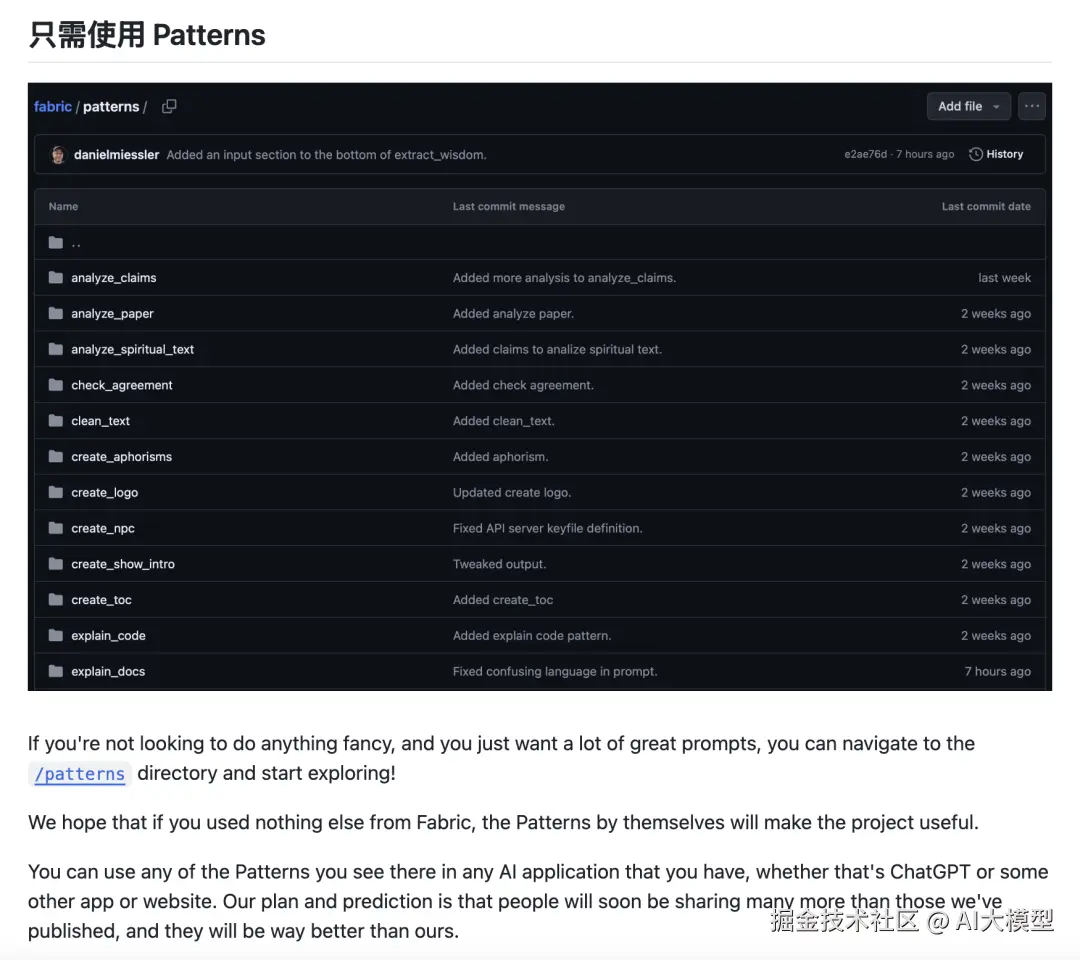Click the create_logo folder icon
Viewport: 1080px width, 960px height.
click(56, 493)
